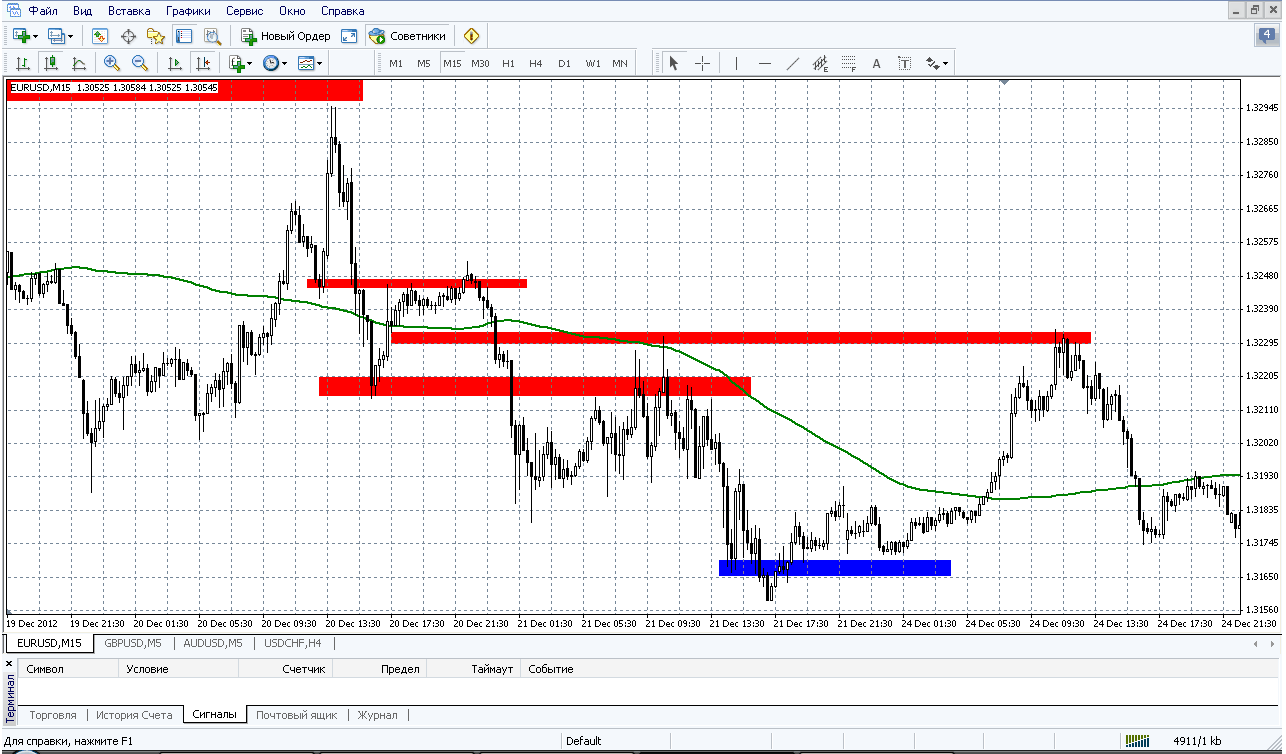Open the Торговля terminal tab
1286x754 pixels.
[x=53, y=715]
